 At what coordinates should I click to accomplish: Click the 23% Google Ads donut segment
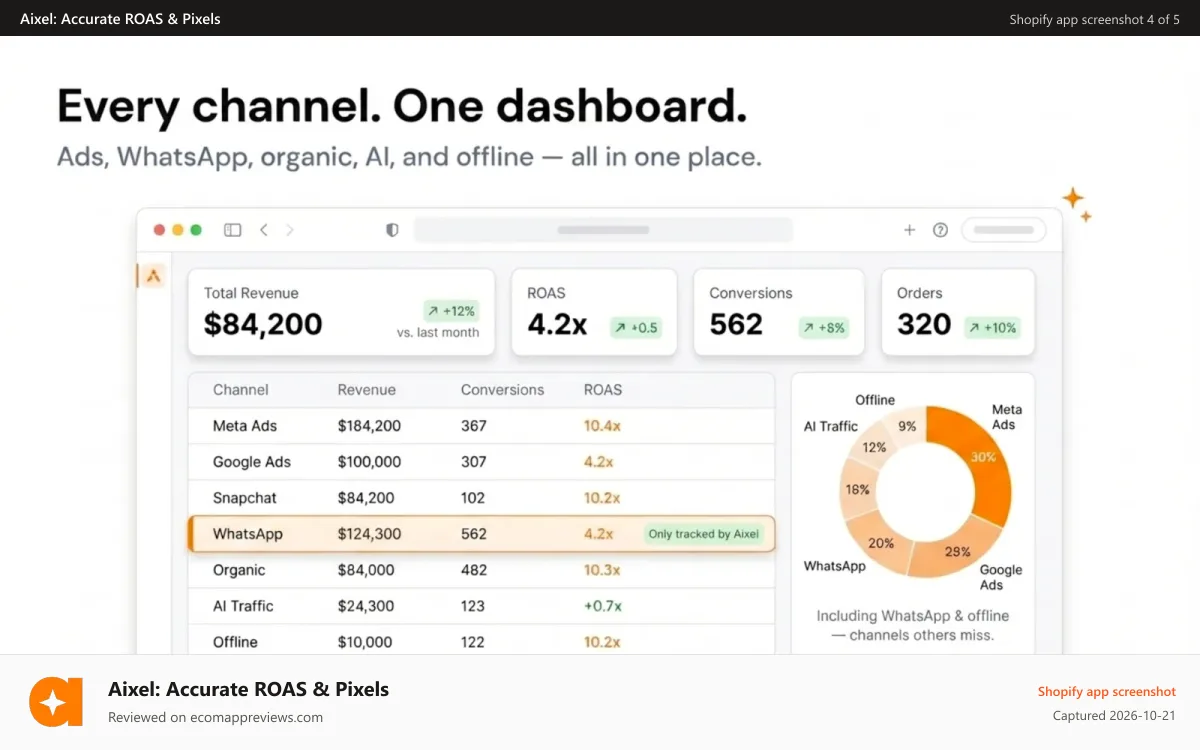point(957,551)
